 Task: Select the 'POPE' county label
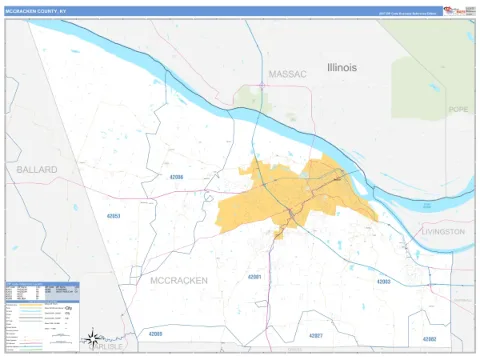(x=458, y=109)
